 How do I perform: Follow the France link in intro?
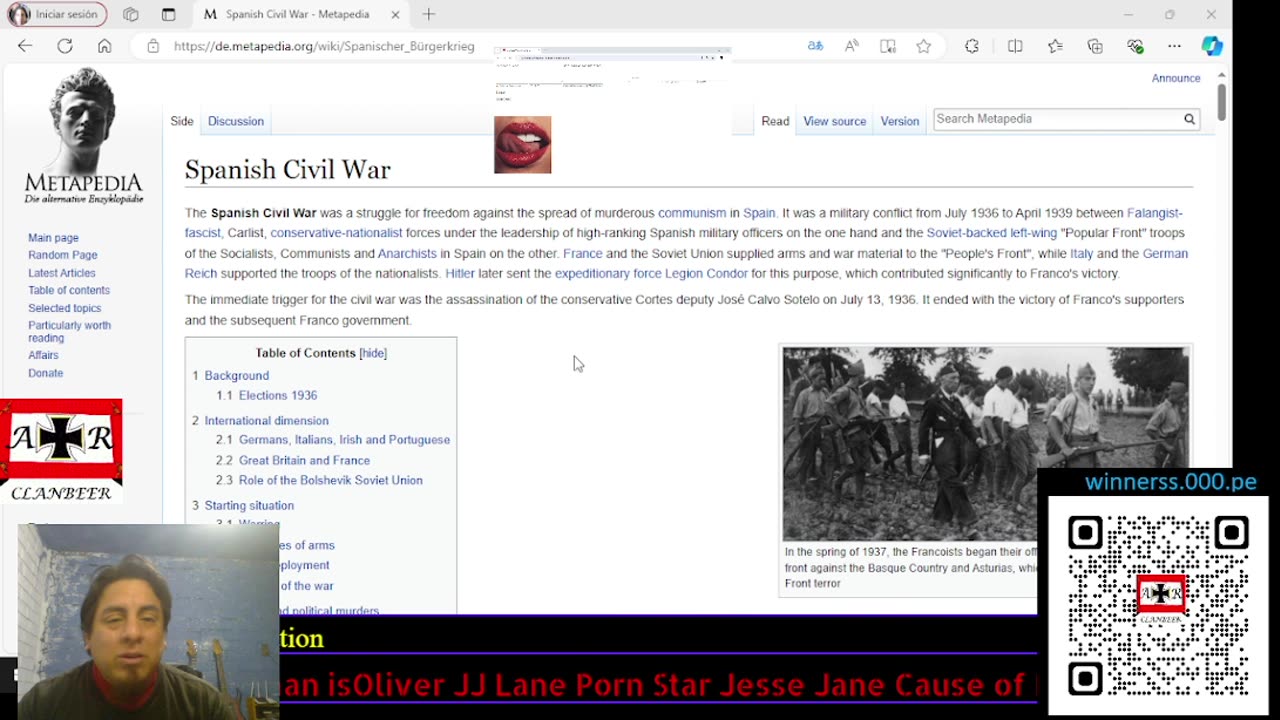(582, 254)
